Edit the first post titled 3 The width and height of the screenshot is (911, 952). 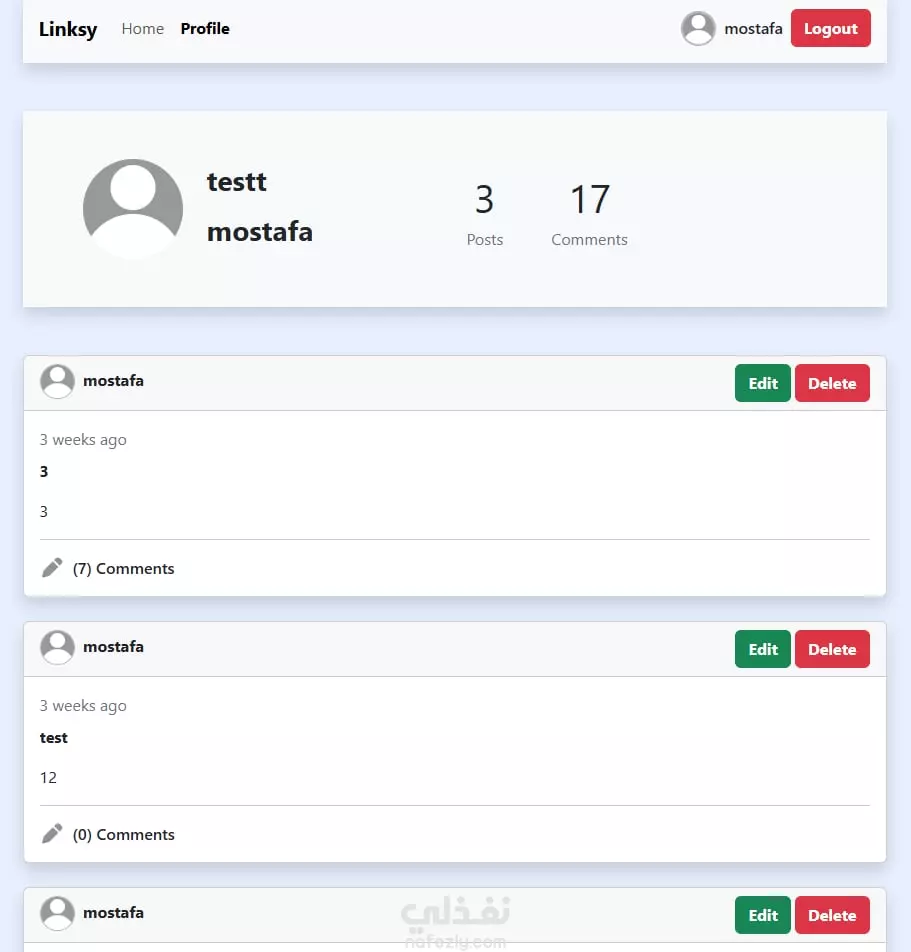763,383
